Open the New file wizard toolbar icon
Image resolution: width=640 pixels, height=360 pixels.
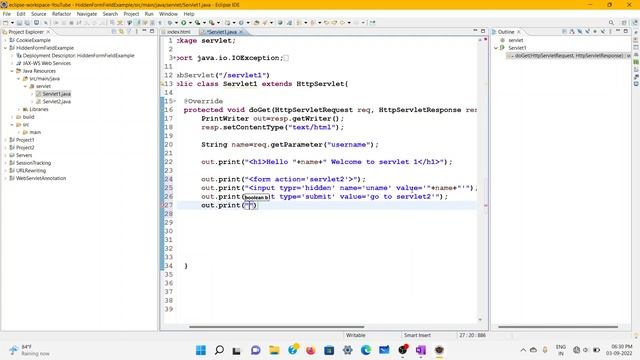[x=5, y=23]
